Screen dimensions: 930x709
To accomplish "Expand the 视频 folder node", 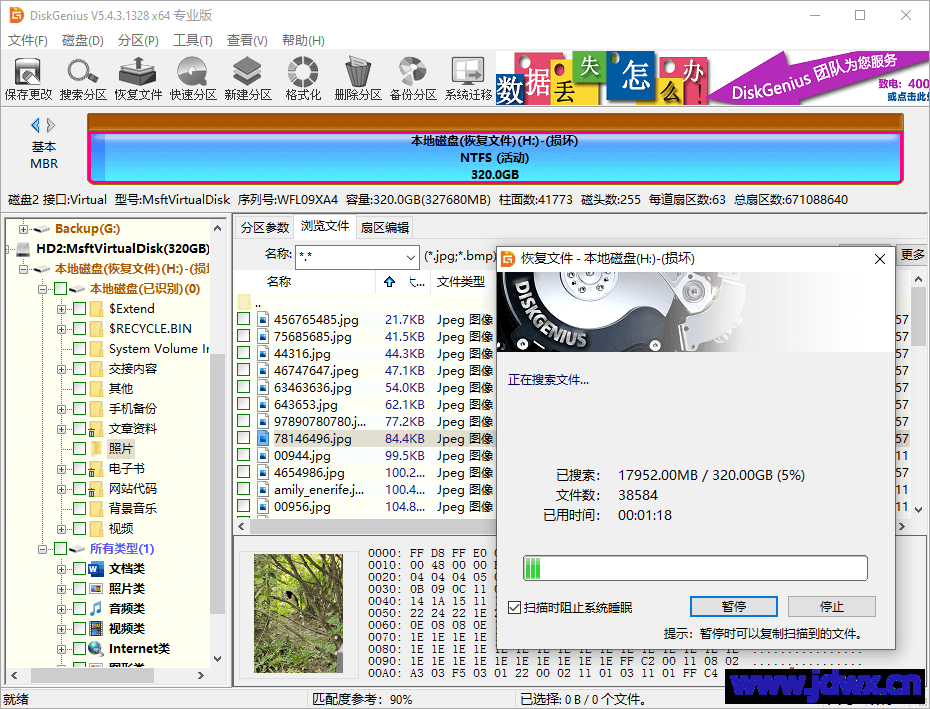I will (61, 529).
